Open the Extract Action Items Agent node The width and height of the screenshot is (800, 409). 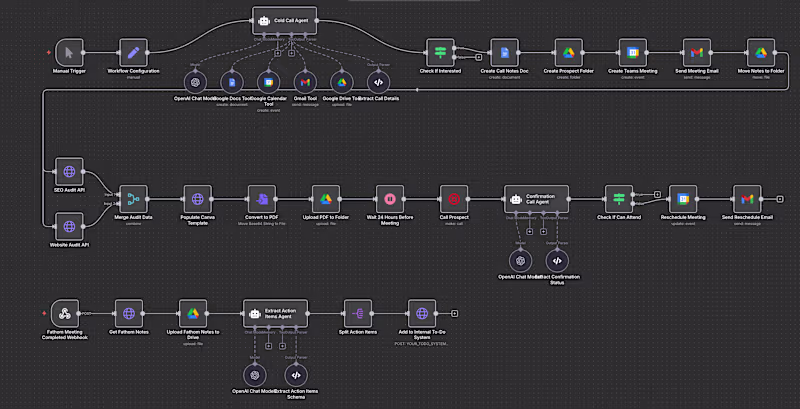click(x=275, y=313)
